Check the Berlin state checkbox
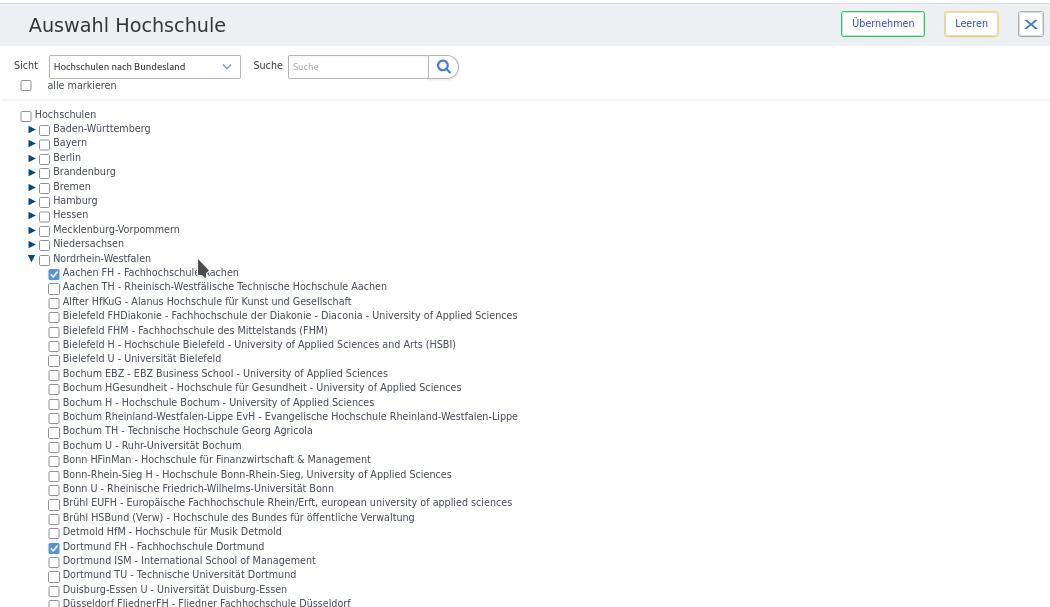 coord(44,159)
